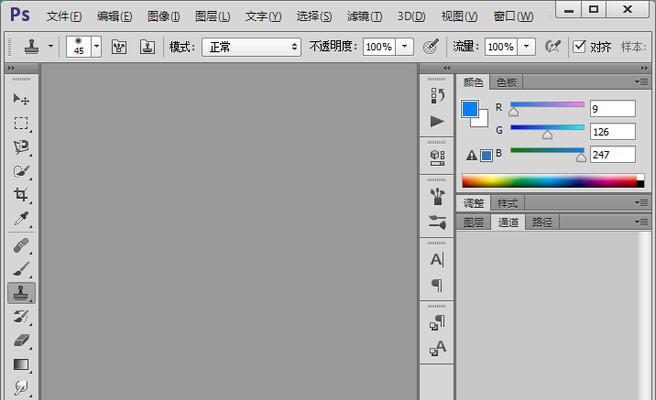Open the Layers panel group flyout menu
This screenshot has width=656, height=400.
641,222
